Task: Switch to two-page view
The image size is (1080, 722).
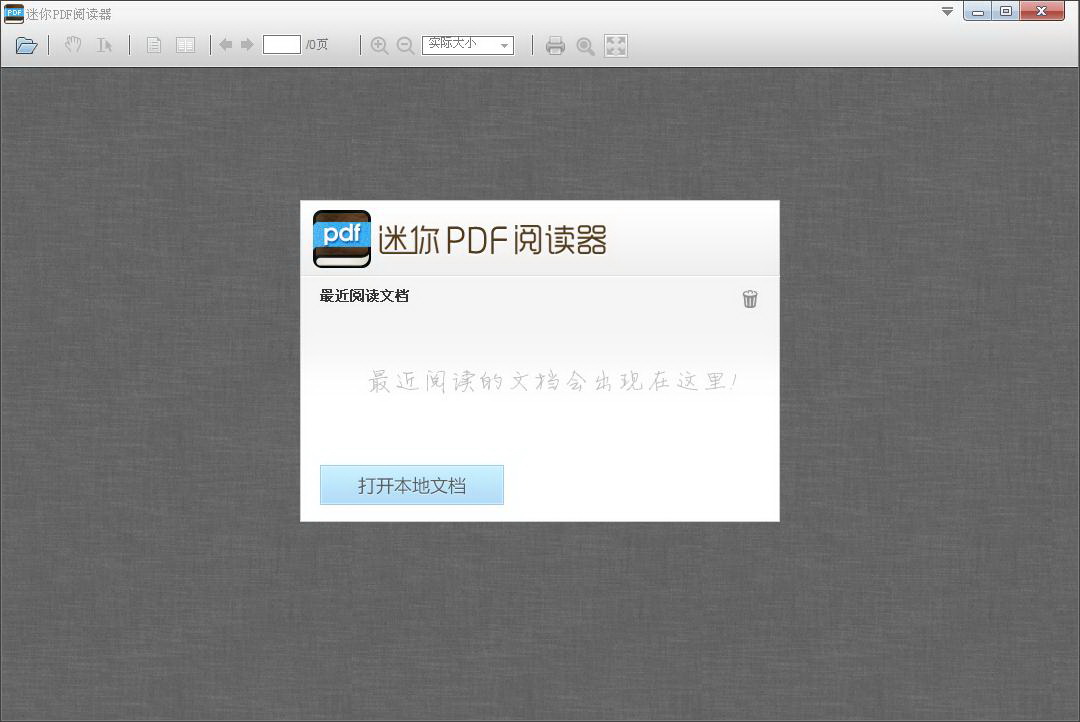Action: click(x=185, y=45)
